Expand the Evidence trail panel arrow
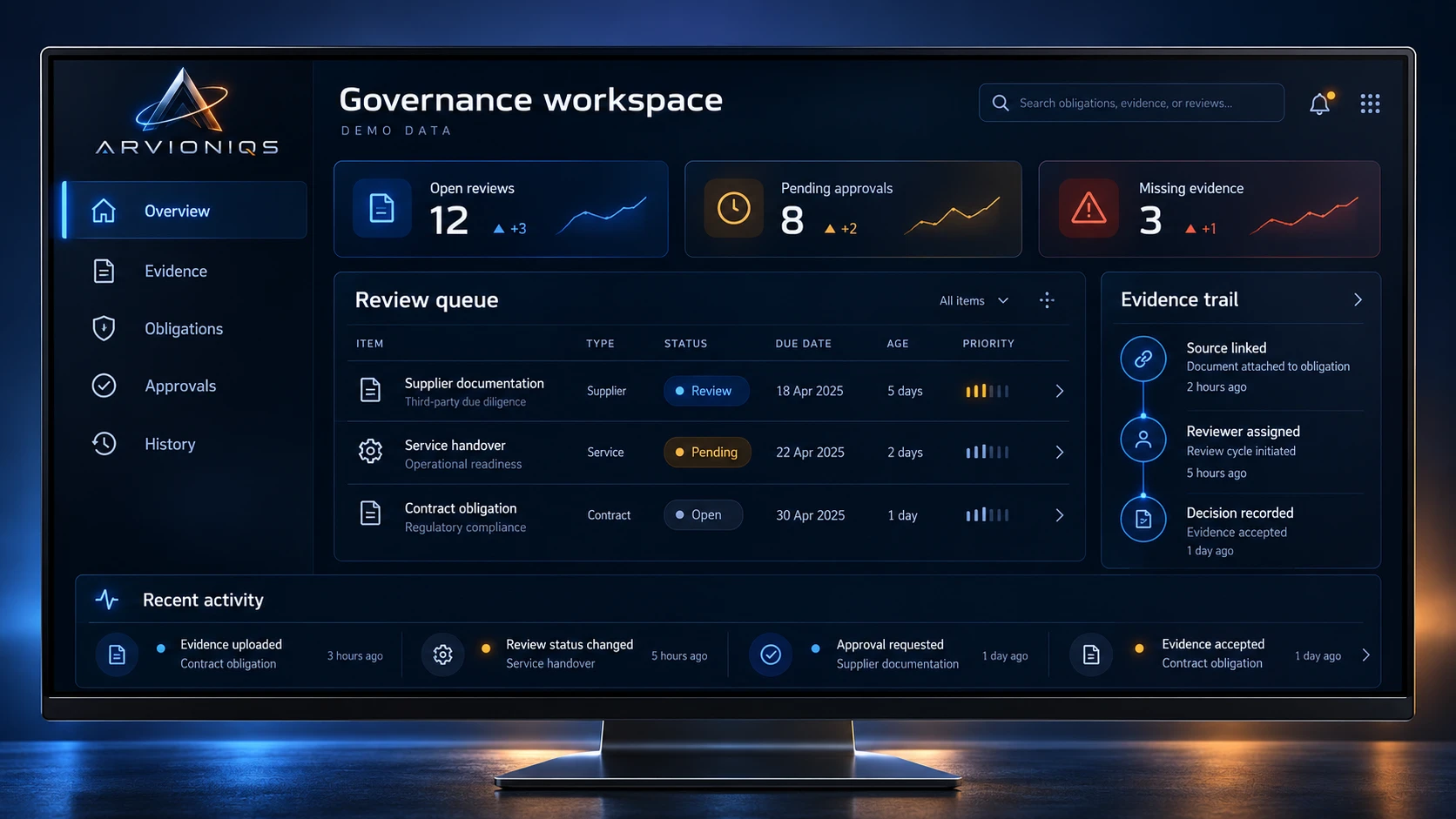The image size is (1456, 819). pos(1358,299)
